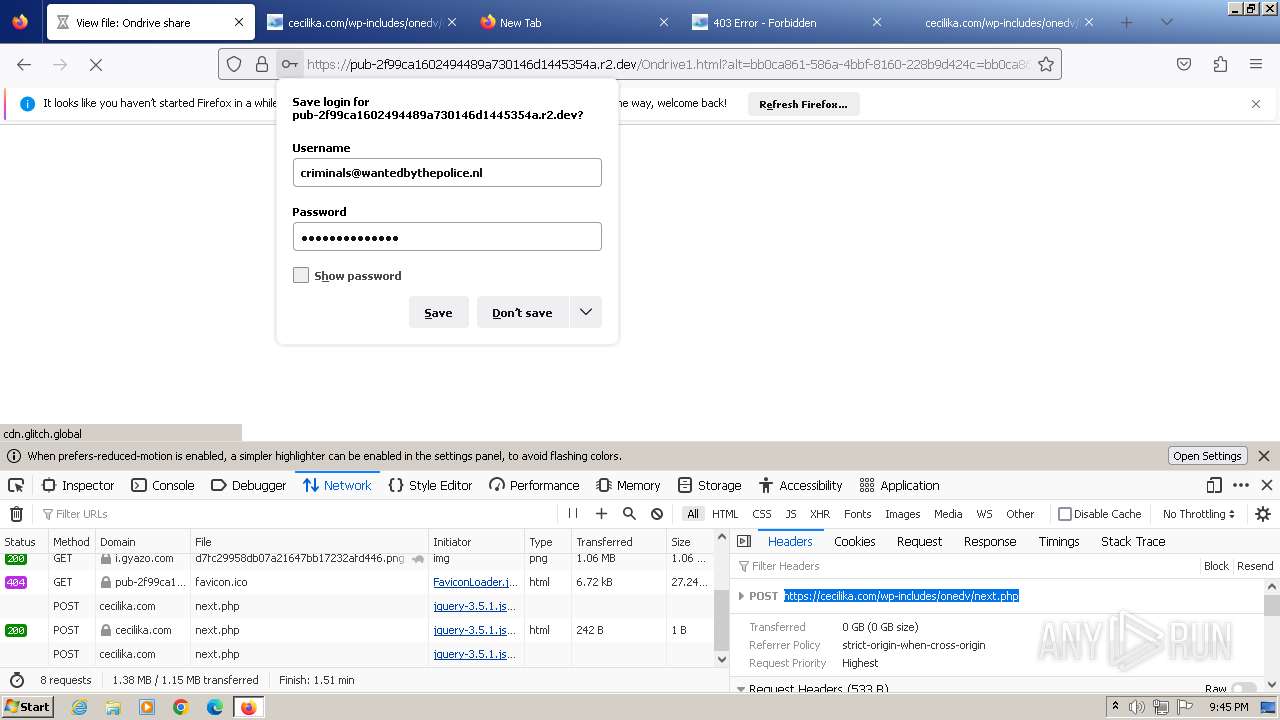Stop loading the current page
This screenshot has width=1280, height=720.
click(96, 64)
